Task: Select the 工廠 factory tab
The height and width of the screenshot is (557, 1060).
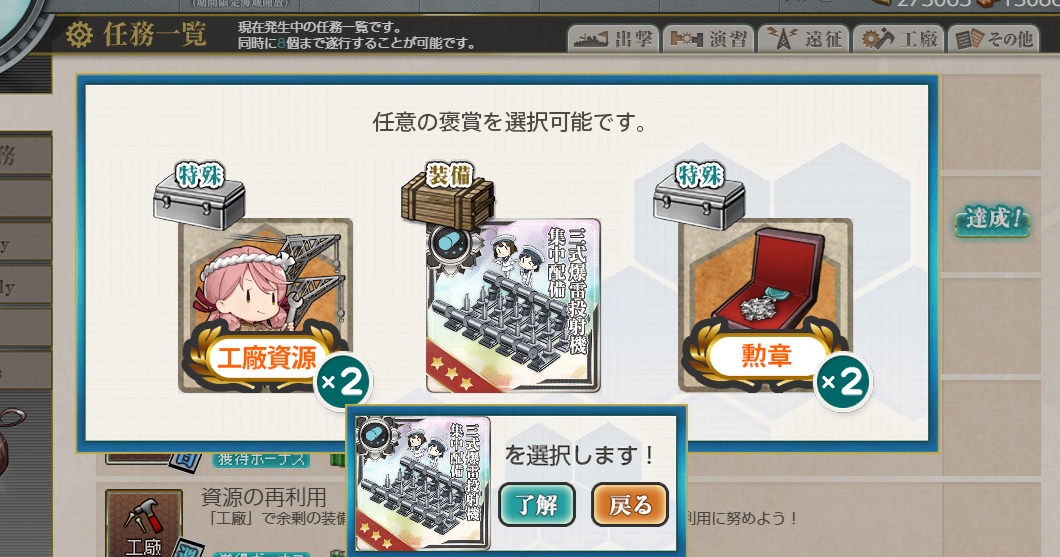Action: pyautogui.click(x=899, y=39)
